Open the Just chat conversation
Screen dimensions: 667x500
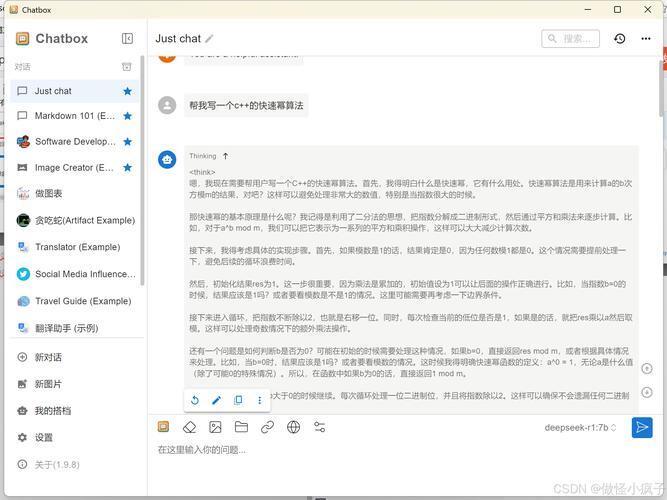pos(74,91)
